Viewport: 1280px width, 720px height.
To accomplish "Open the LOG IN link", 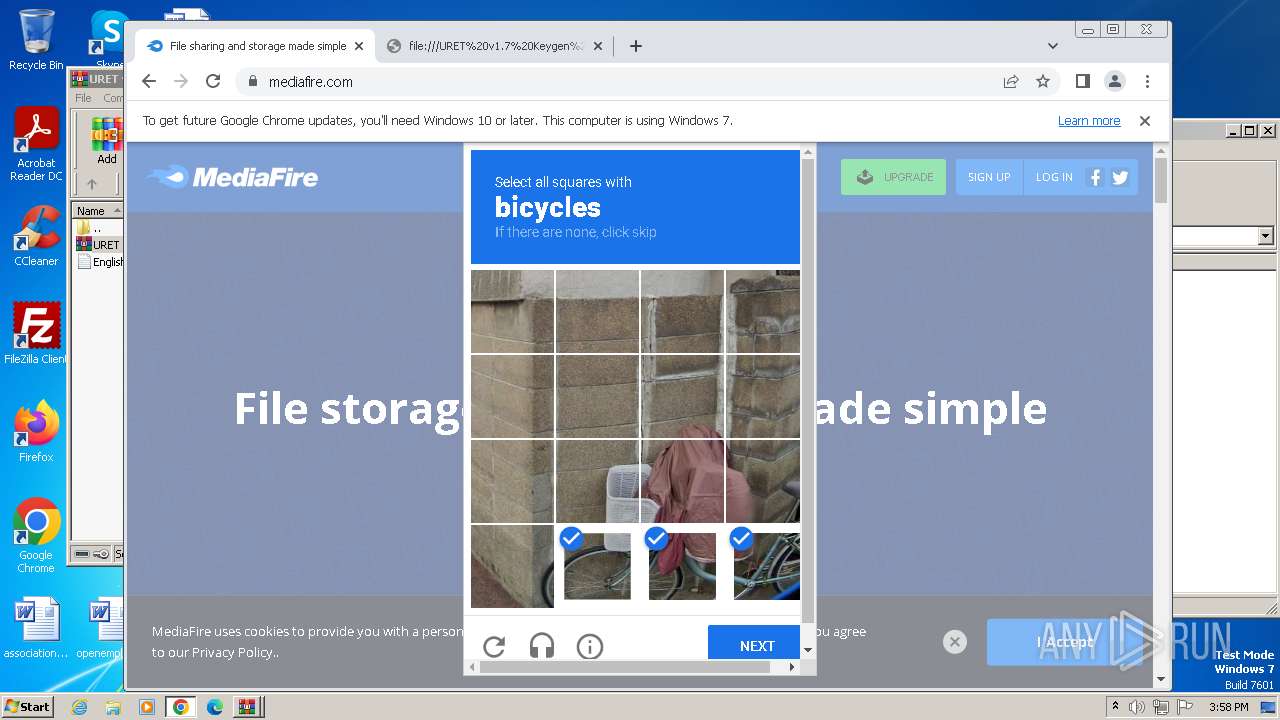I will pyautogui.click(x=1054, y=177).
